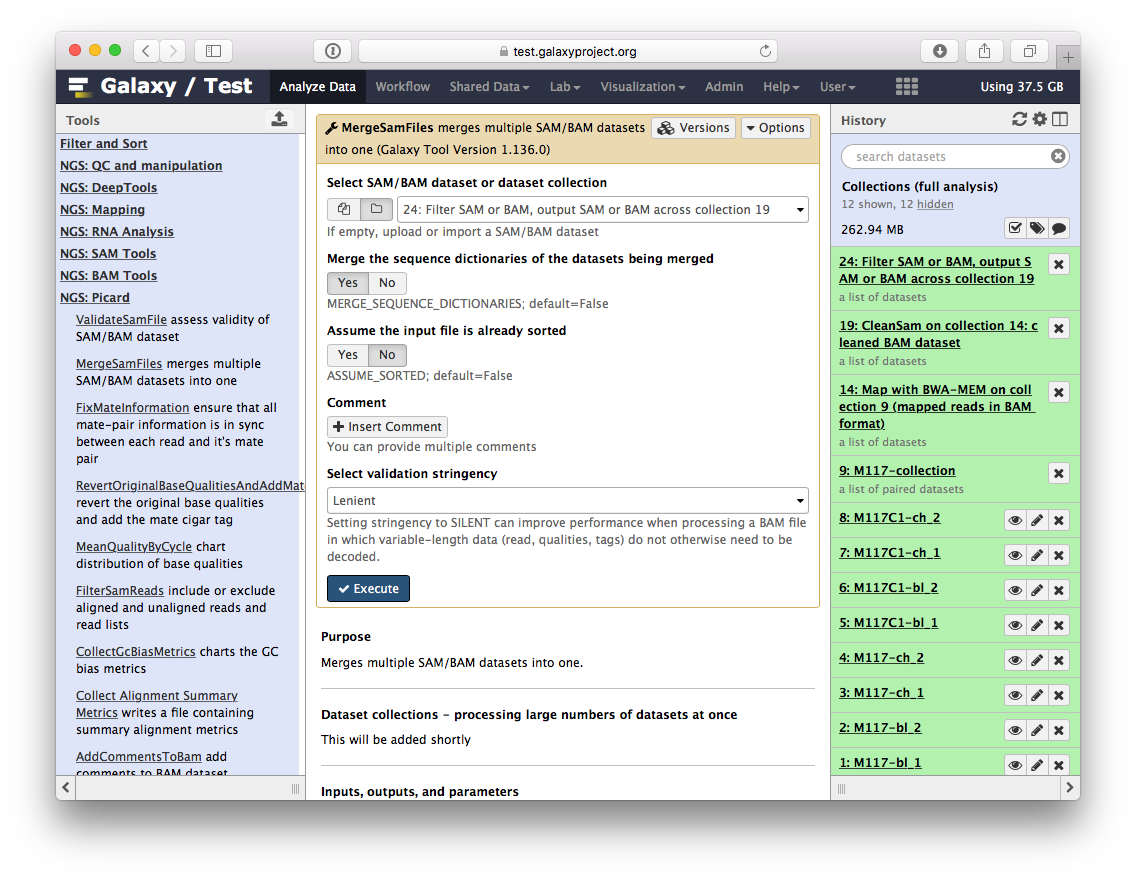The width and height of the screenshot is (1136, 880).
Task: Expand the NGS: Picard tool section
Action: pos(95,297)
